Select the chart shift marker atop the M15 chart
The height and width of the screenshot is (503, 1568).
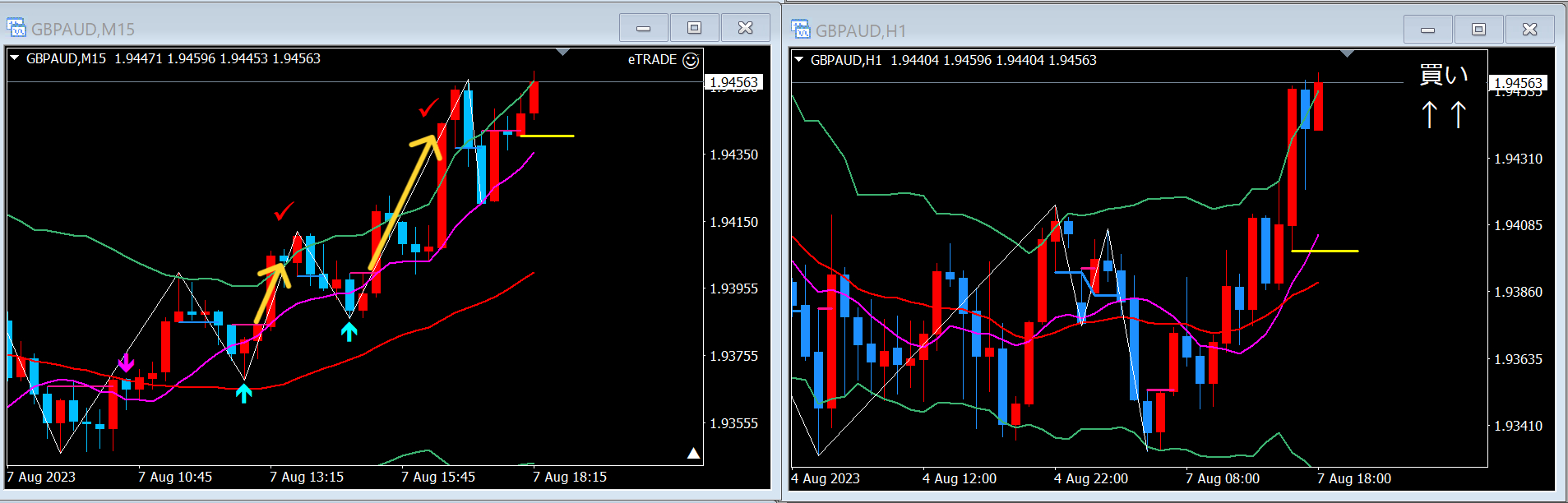[563, 53]
